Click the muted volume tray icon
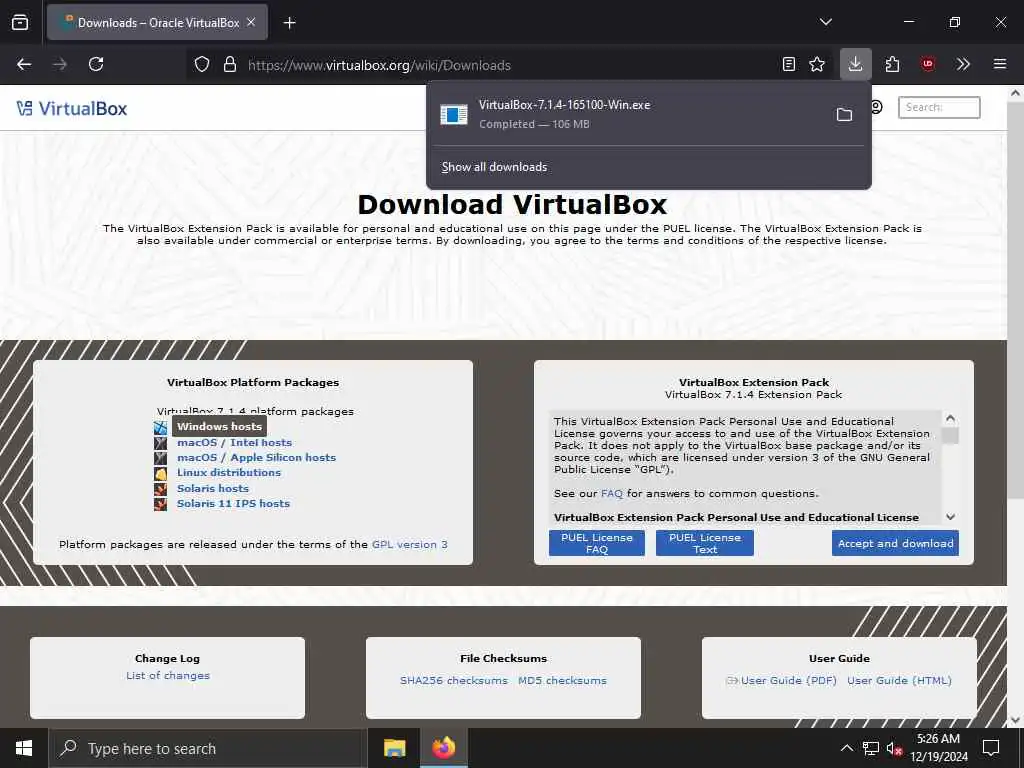1024x768 pixels. (x=894, y=748)
